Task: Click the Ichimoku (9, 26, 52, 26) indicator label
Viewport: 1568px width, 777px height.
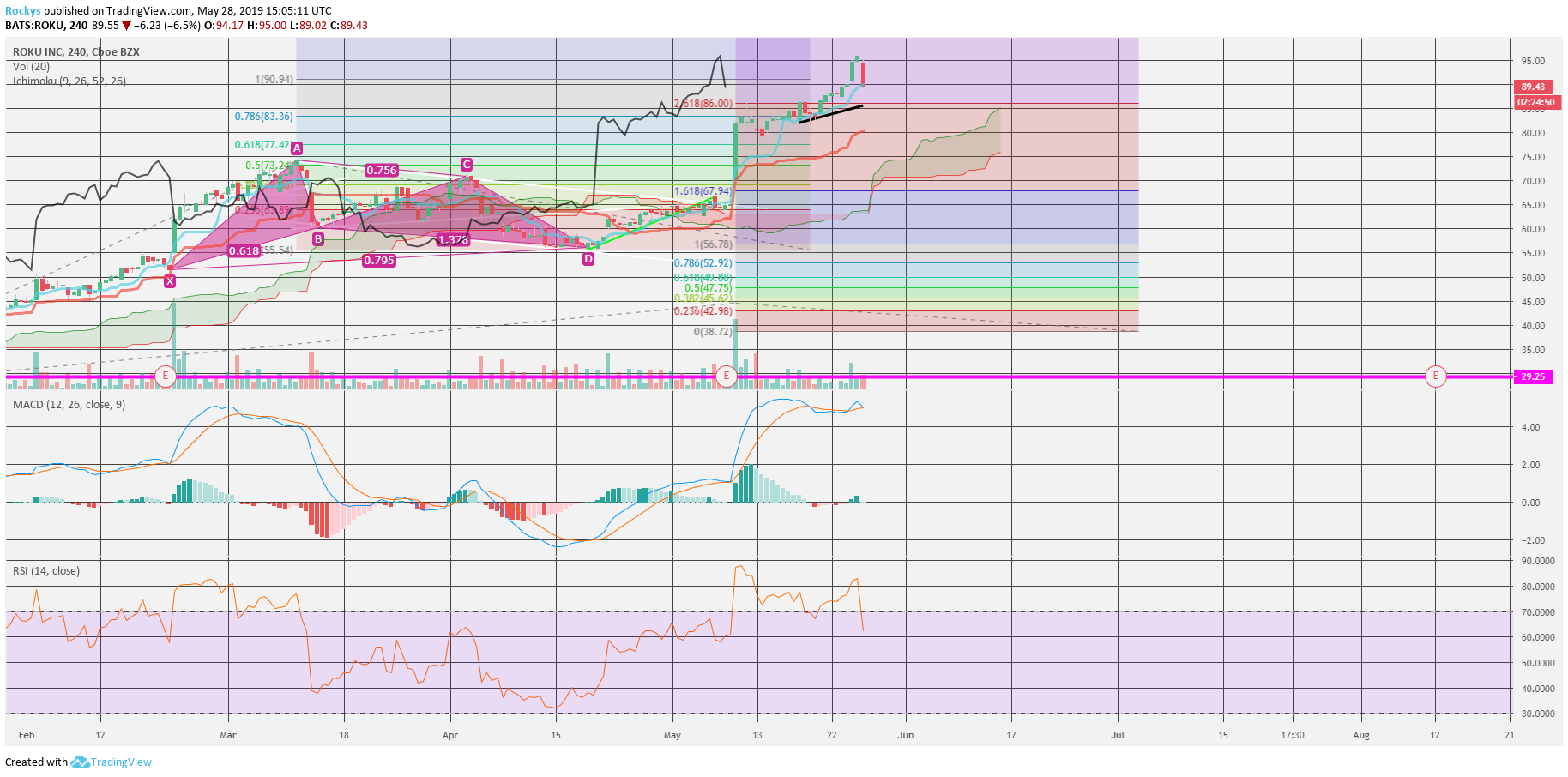Action: [69, 81]
